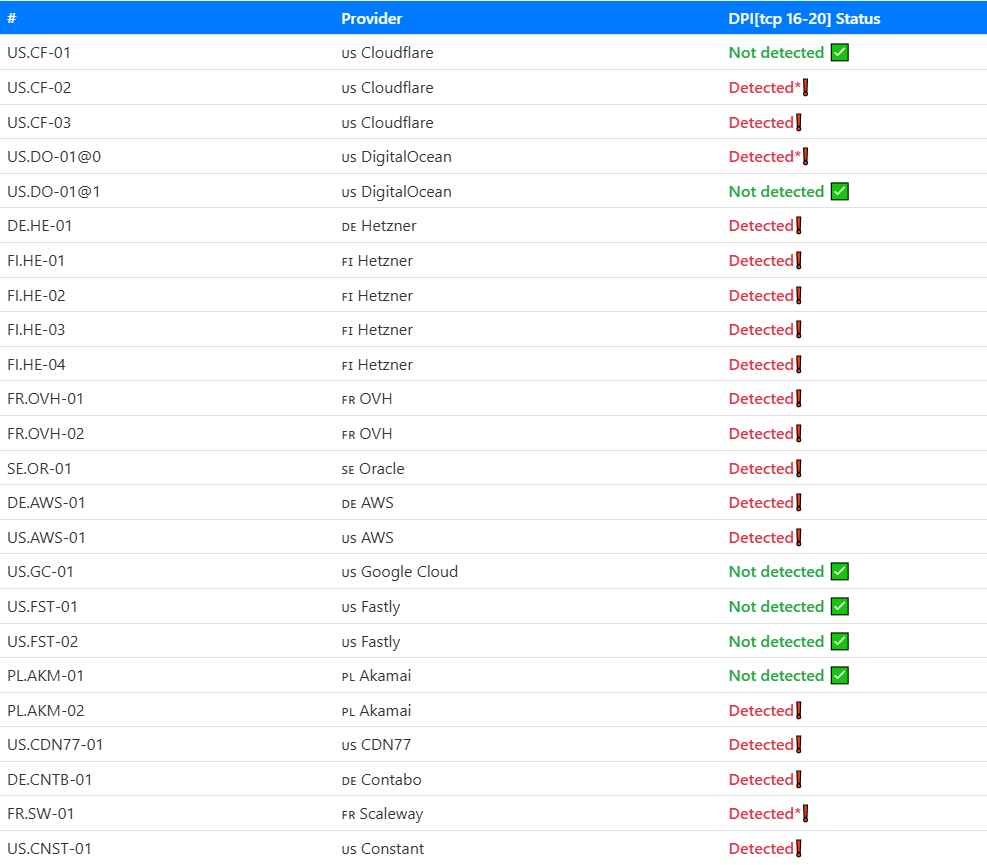This screenshot has width=987, height=865.
Task: Click 'Not detected' status text for US.FST-02
Action: (x=776, y=642)
